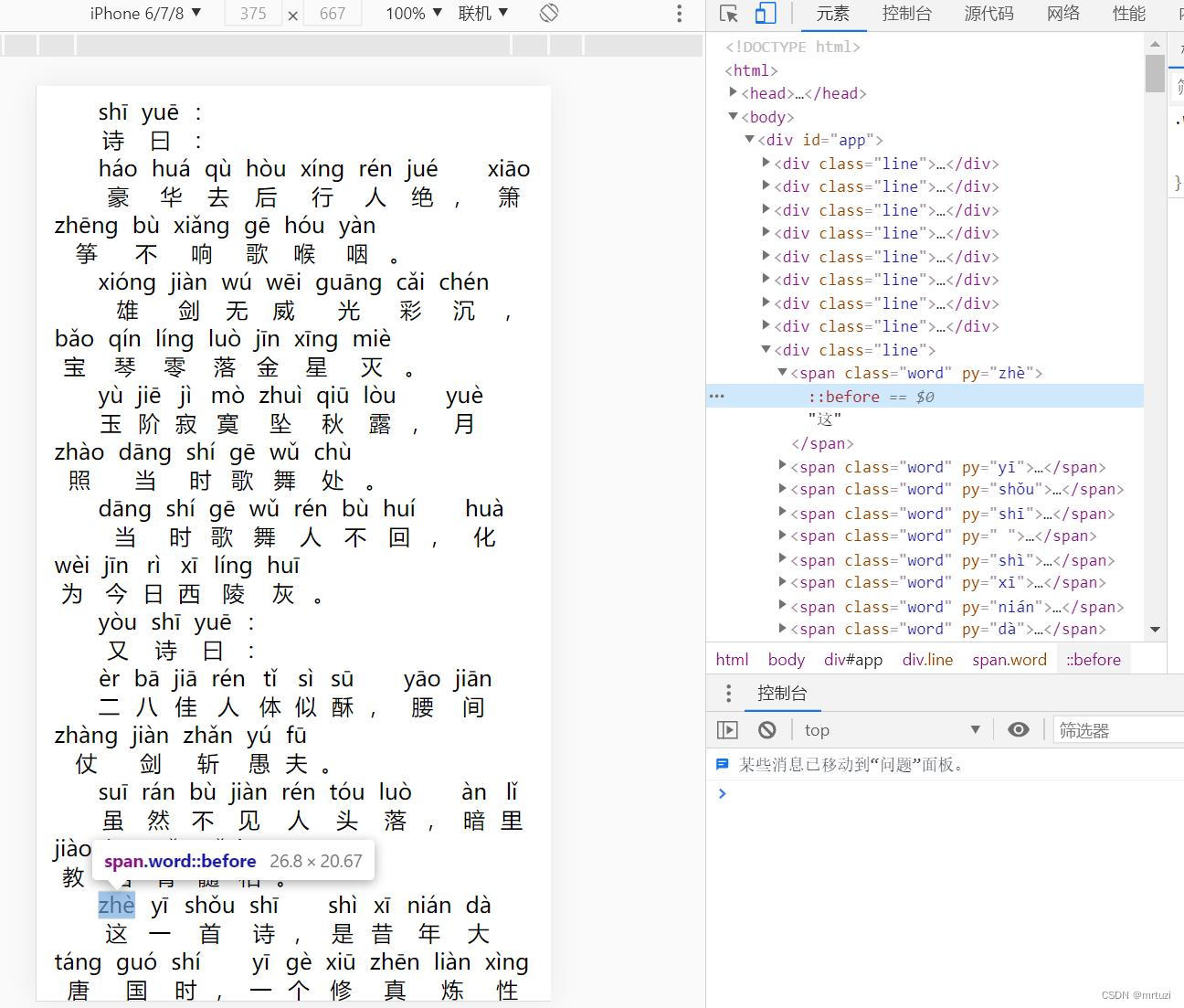
Task: Open the 性能 tab
Action: coord(1129,14)
